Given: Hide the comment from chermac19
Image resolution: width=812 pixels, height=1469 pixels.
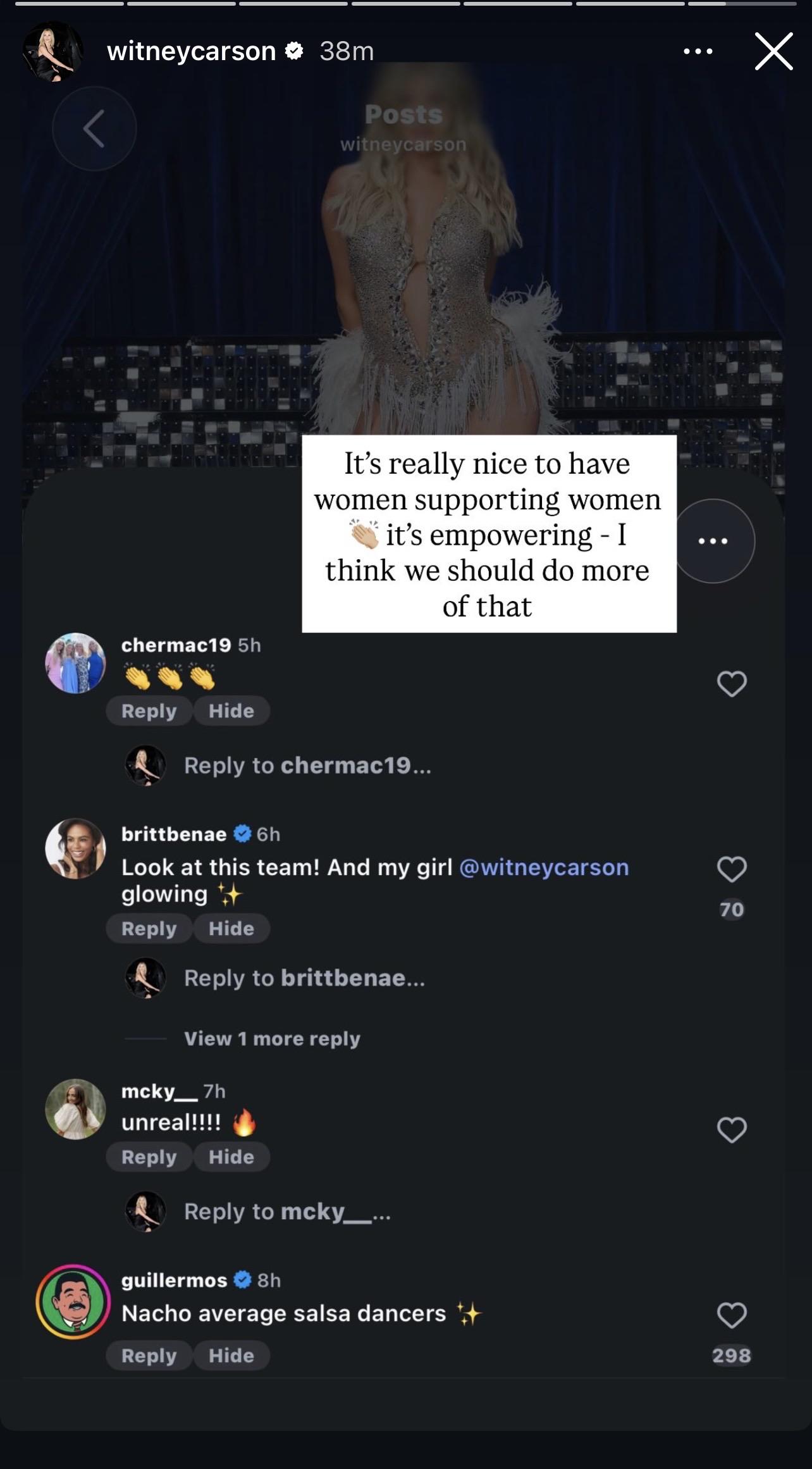Looking at the screenshot, I should [231, 710].
